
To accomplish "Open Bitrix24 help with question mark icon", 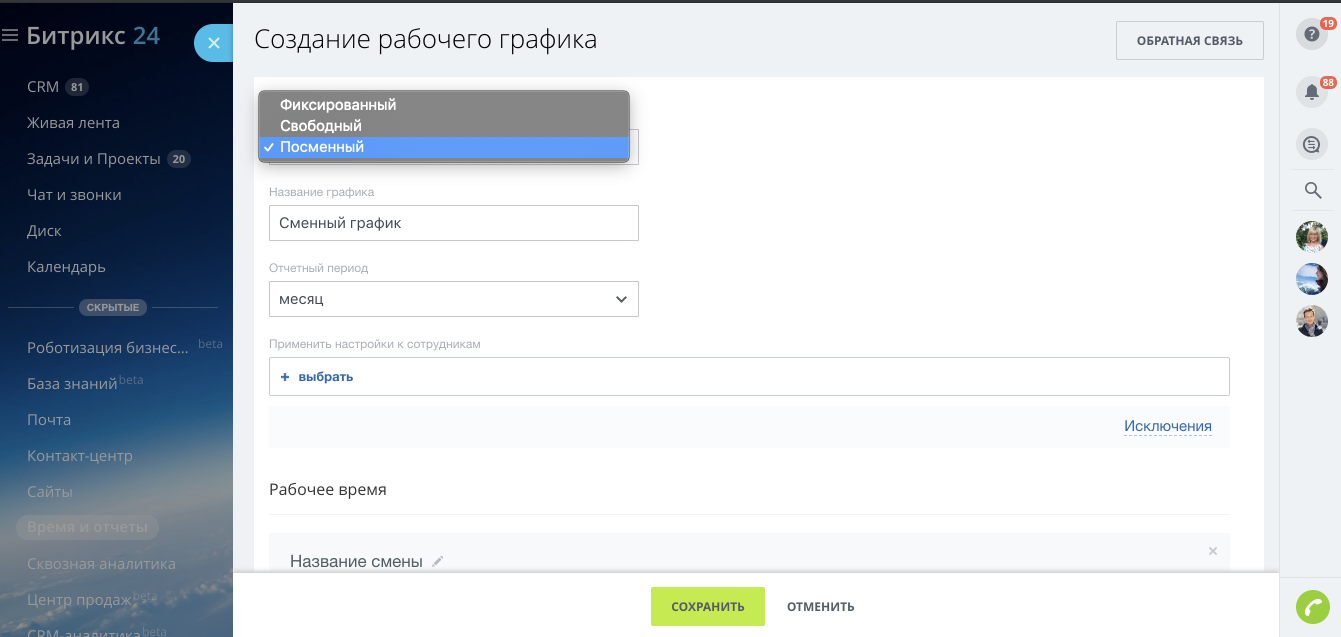I will point(1311,34).
